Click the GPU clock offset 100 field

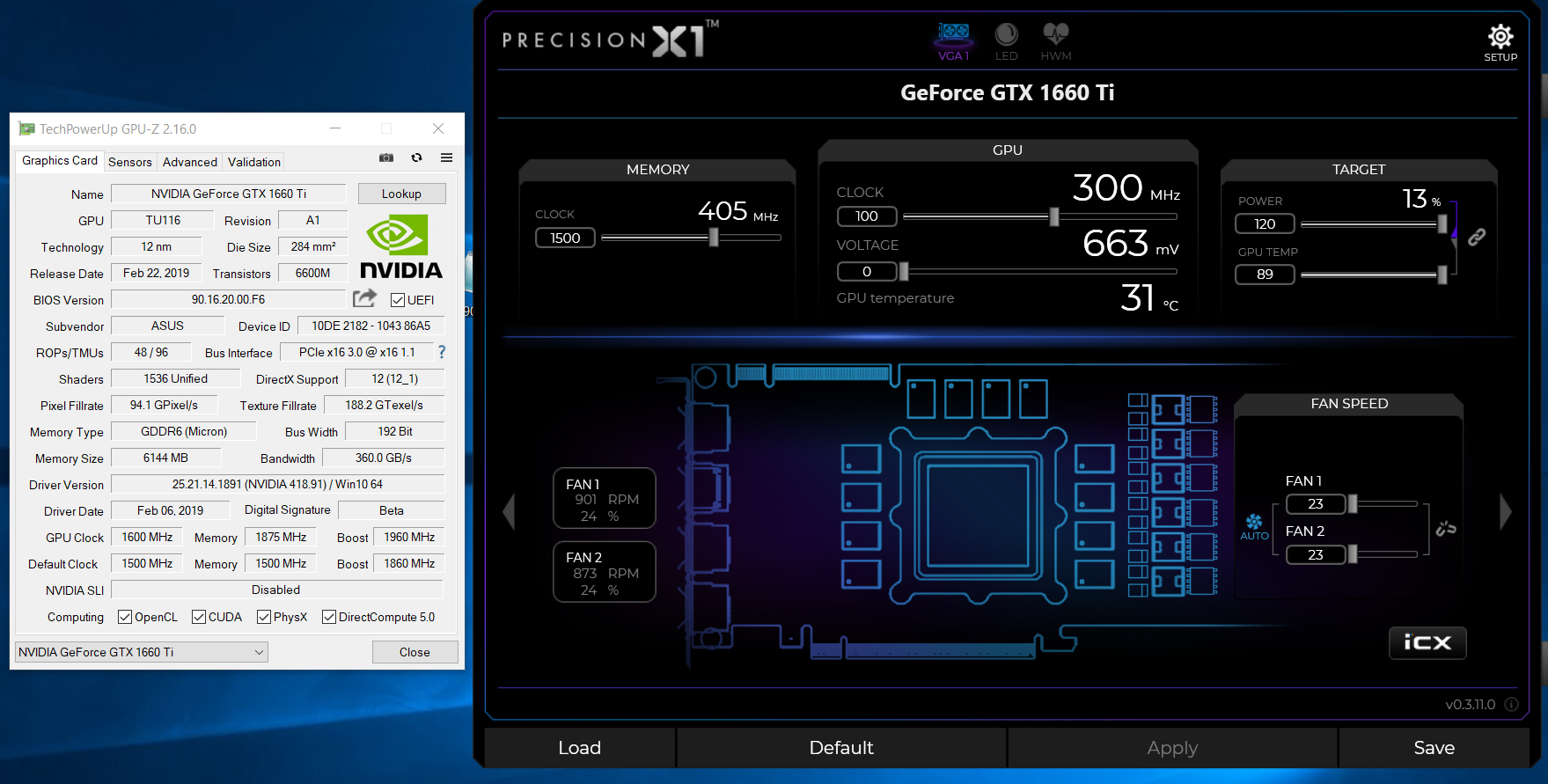tap(867, 216)
